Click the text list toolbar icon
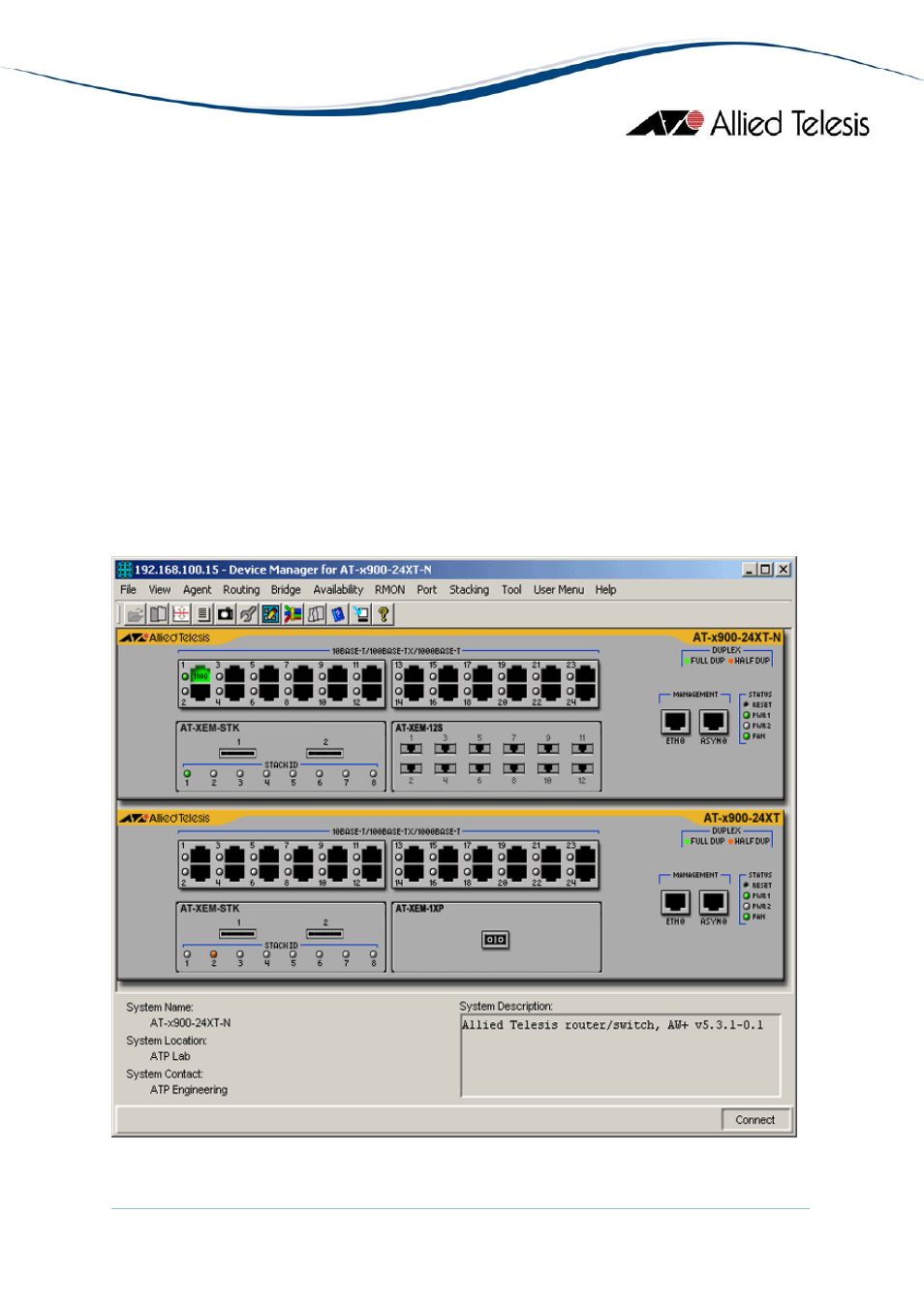The height and width of the screenshot is (1308, 924). (x=203, y=614)
